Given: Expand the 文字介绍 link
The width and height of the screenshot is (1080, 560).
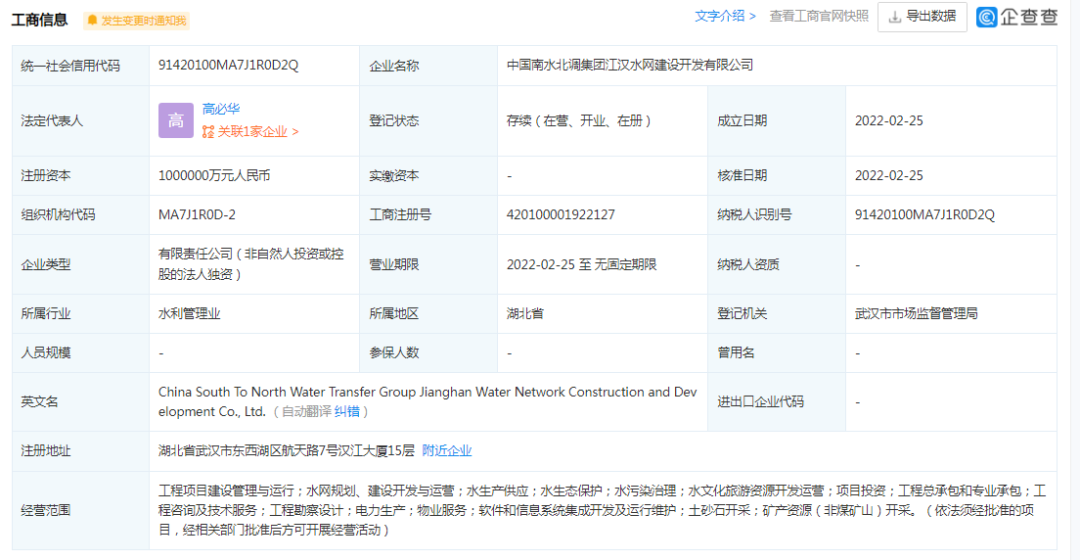Looking at the screenshot, I should (725, 16).
